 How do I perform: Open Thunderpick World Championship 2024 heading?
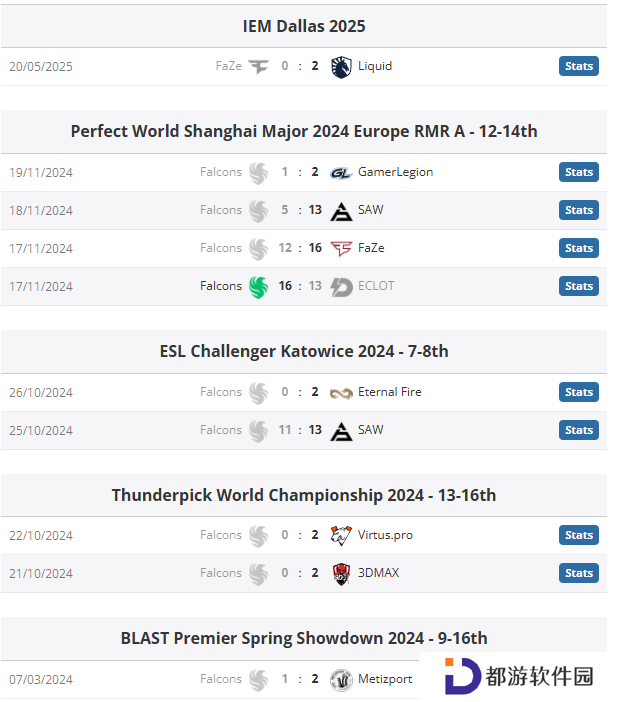(304, 495)
